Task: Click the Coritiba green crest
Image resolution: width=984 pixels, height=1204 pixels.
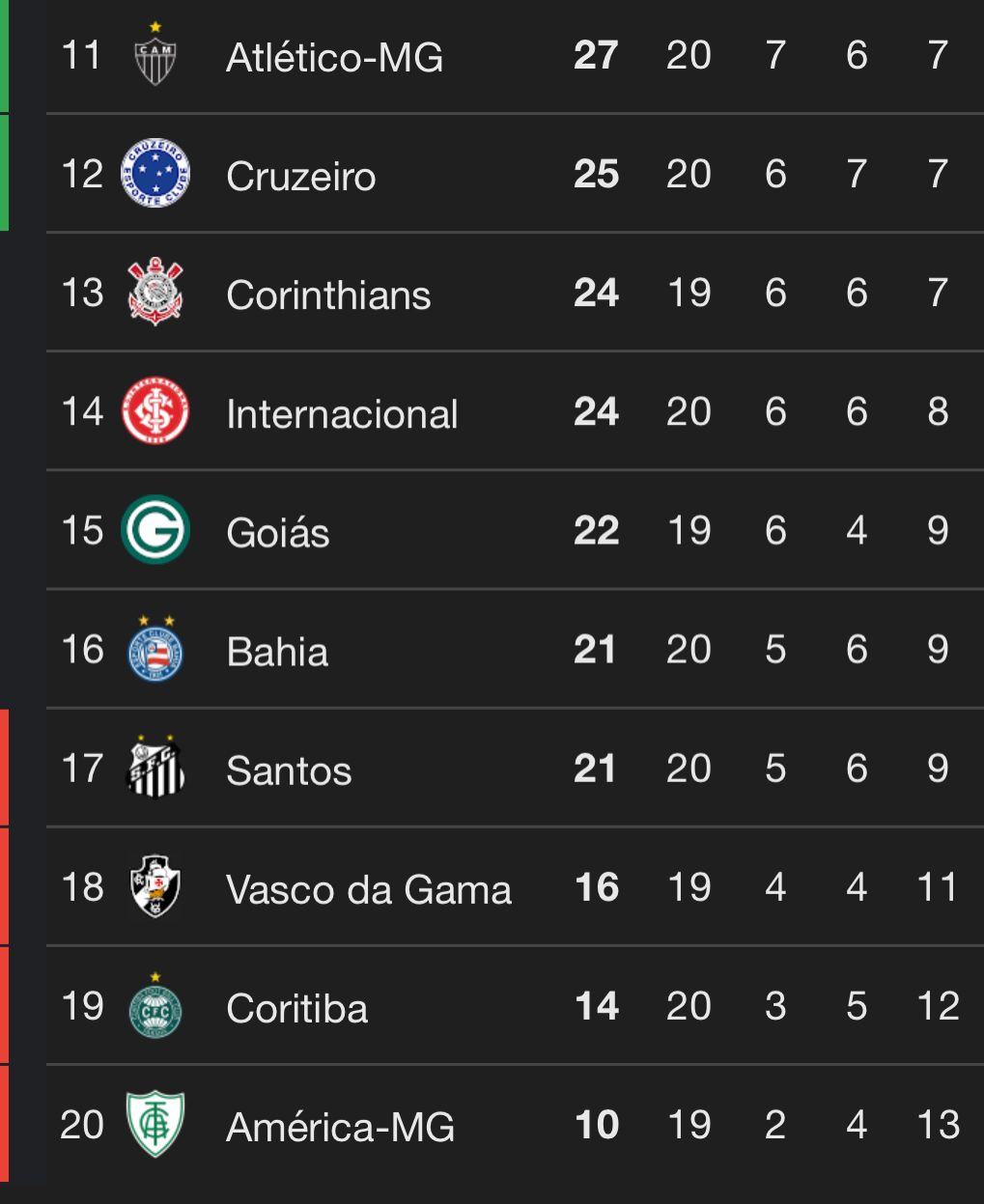Action: coord(155,1004)
